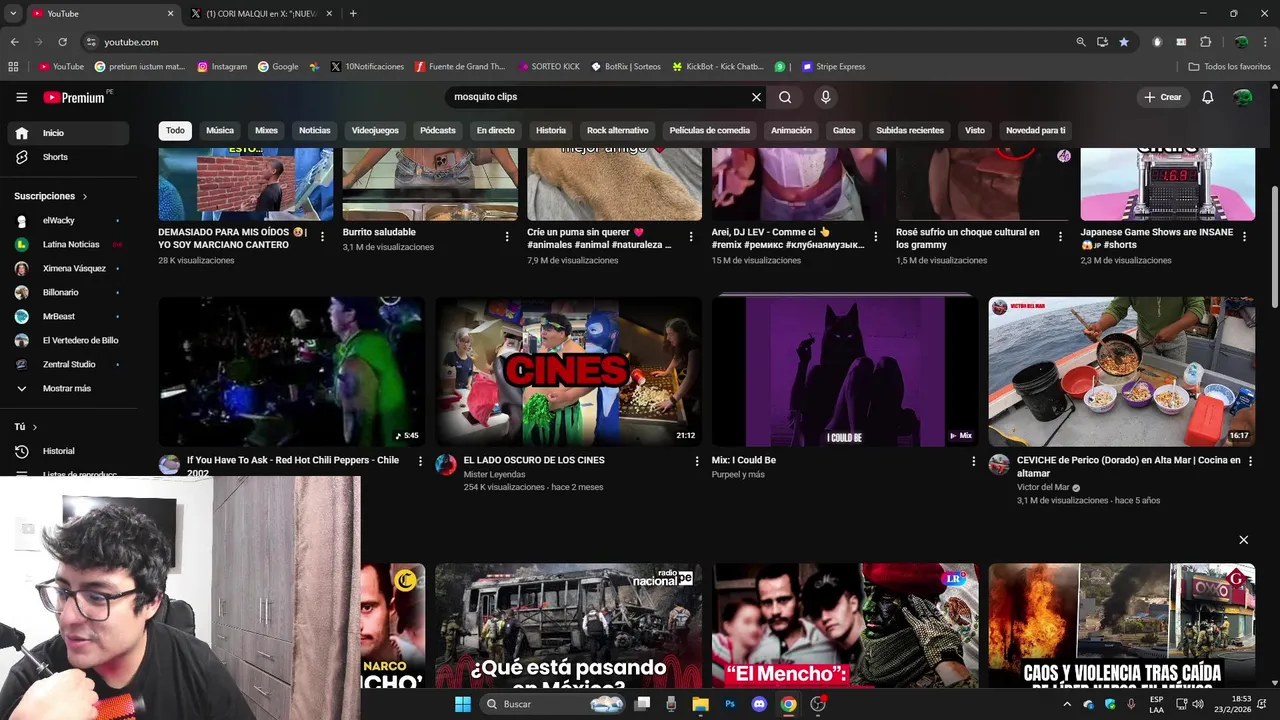Select the Noticias filter chip

point(314,130)
